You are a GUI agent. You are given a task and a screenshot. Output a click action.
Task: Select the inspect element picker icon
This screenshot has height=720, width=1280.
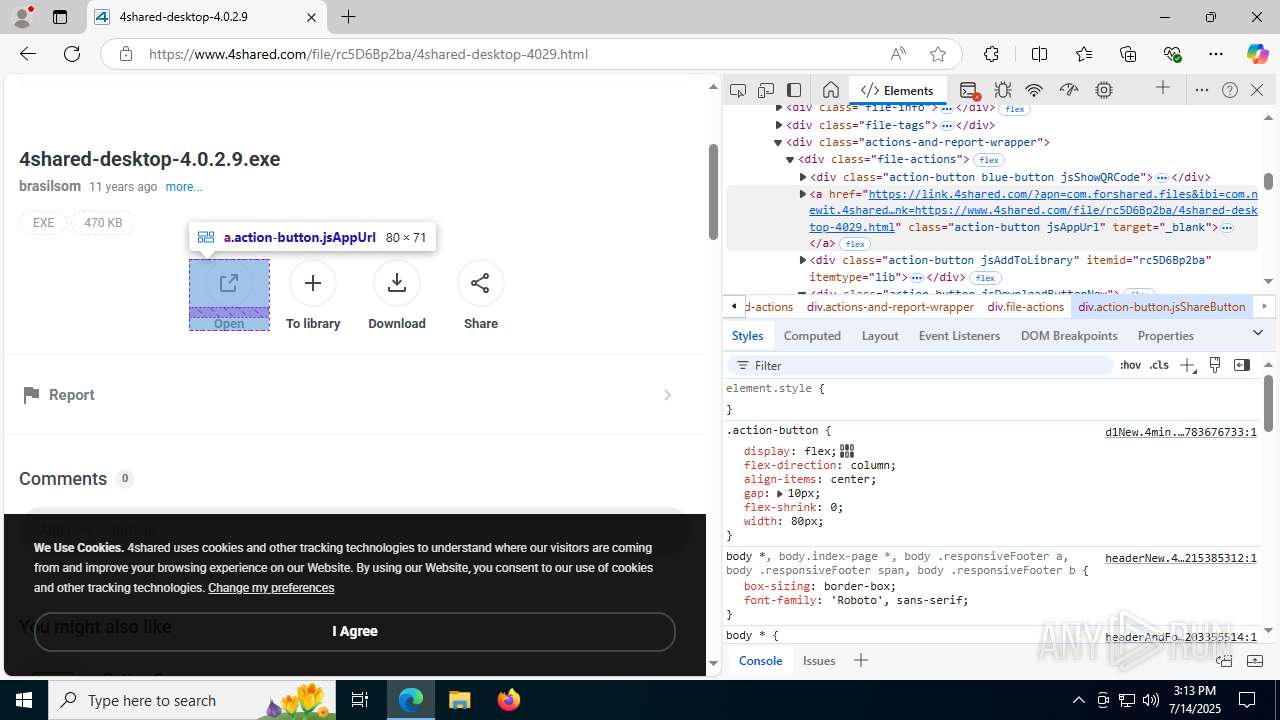[x=738, y=90]
